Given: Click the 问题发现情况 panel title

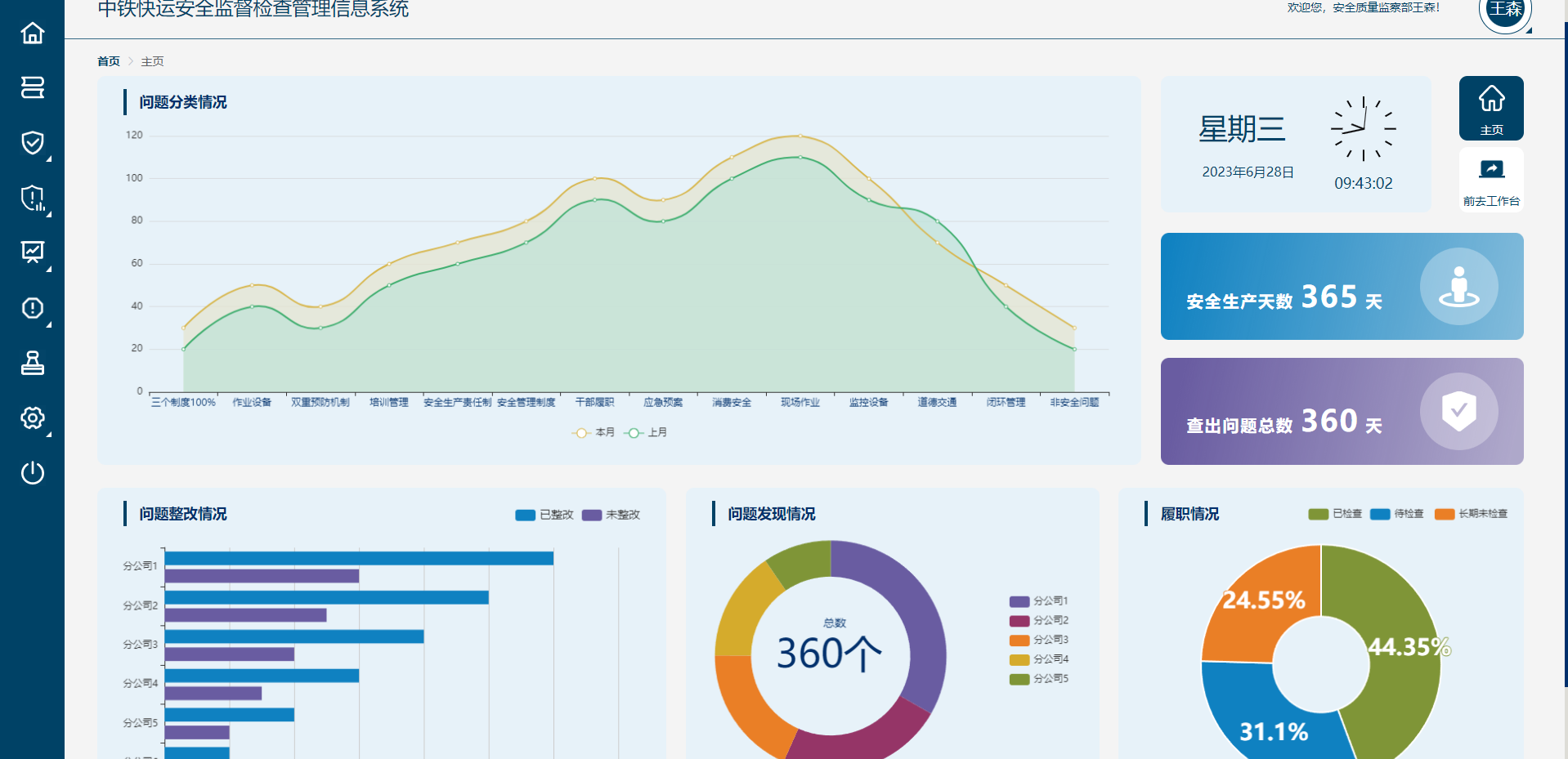Looking at the screenshot, I should (x=772, y=514).
